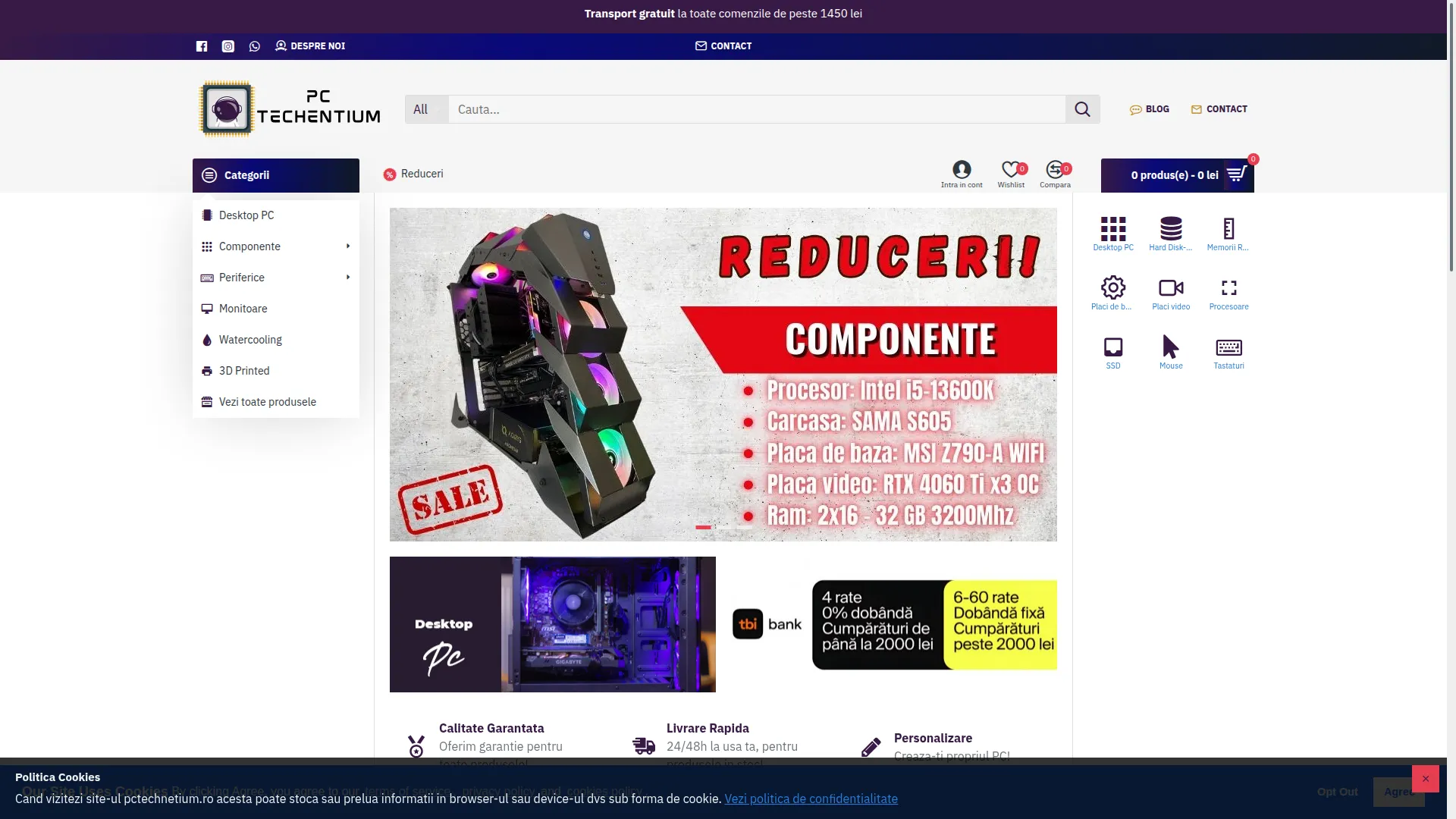Click the Calitate Garantata medal icon
The height and width of the screenshot is (819, 1456).
pos(416,746)
